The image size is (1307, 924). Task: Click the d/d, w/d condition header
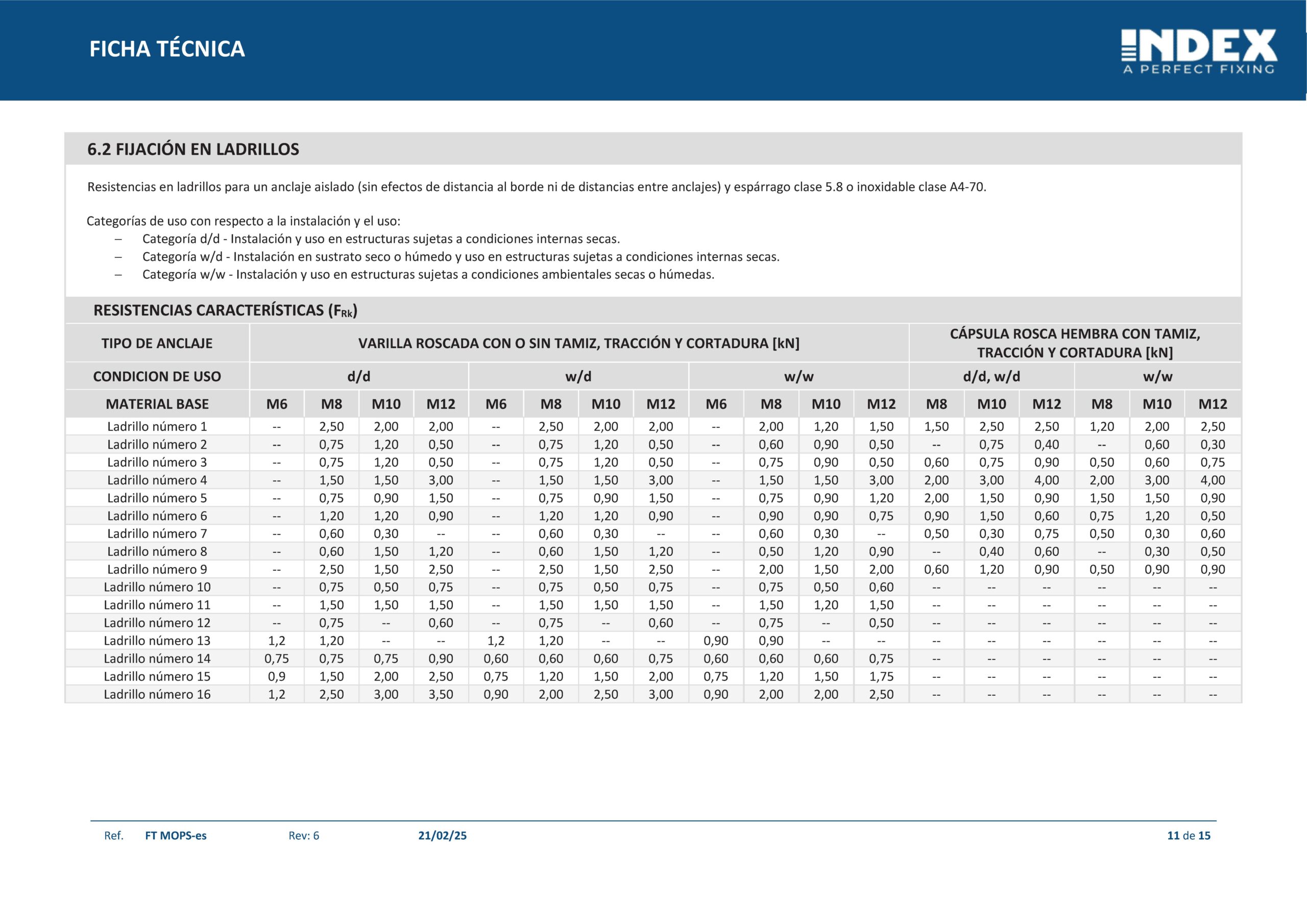(991, 376)
